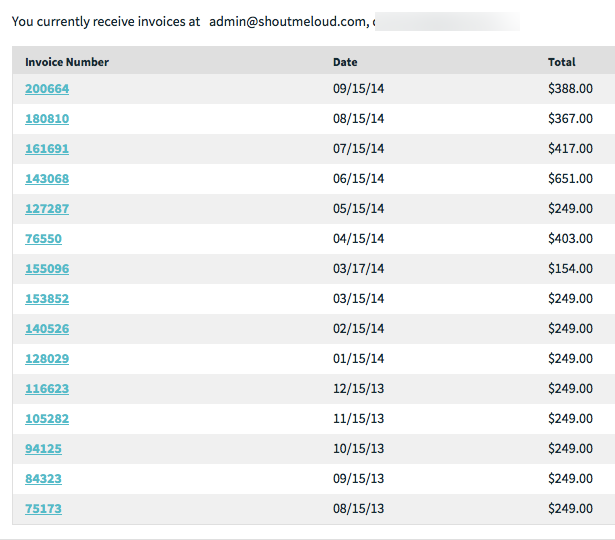Open invoice 116623
This screenshot has height=540, width=615.
tap(47, 389)
